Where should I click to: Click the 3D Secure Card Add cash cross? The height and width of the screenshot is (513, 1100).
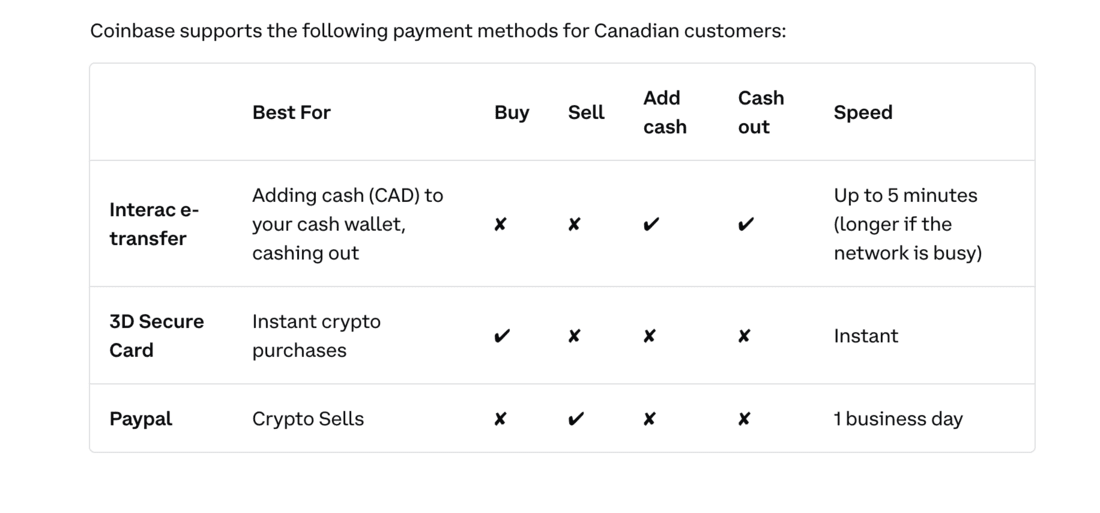649,336
